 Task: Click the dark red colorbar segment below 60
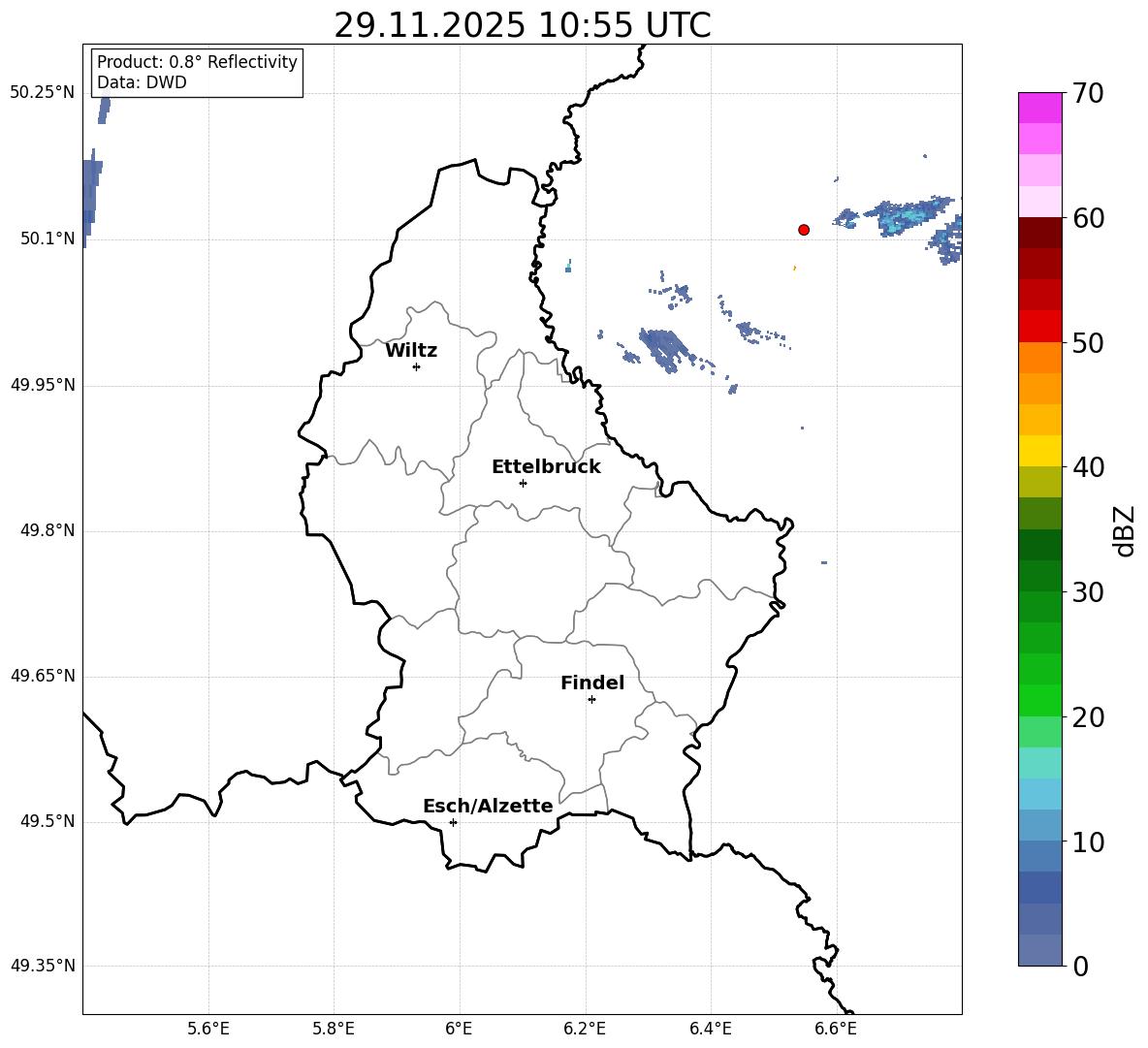1039,233
